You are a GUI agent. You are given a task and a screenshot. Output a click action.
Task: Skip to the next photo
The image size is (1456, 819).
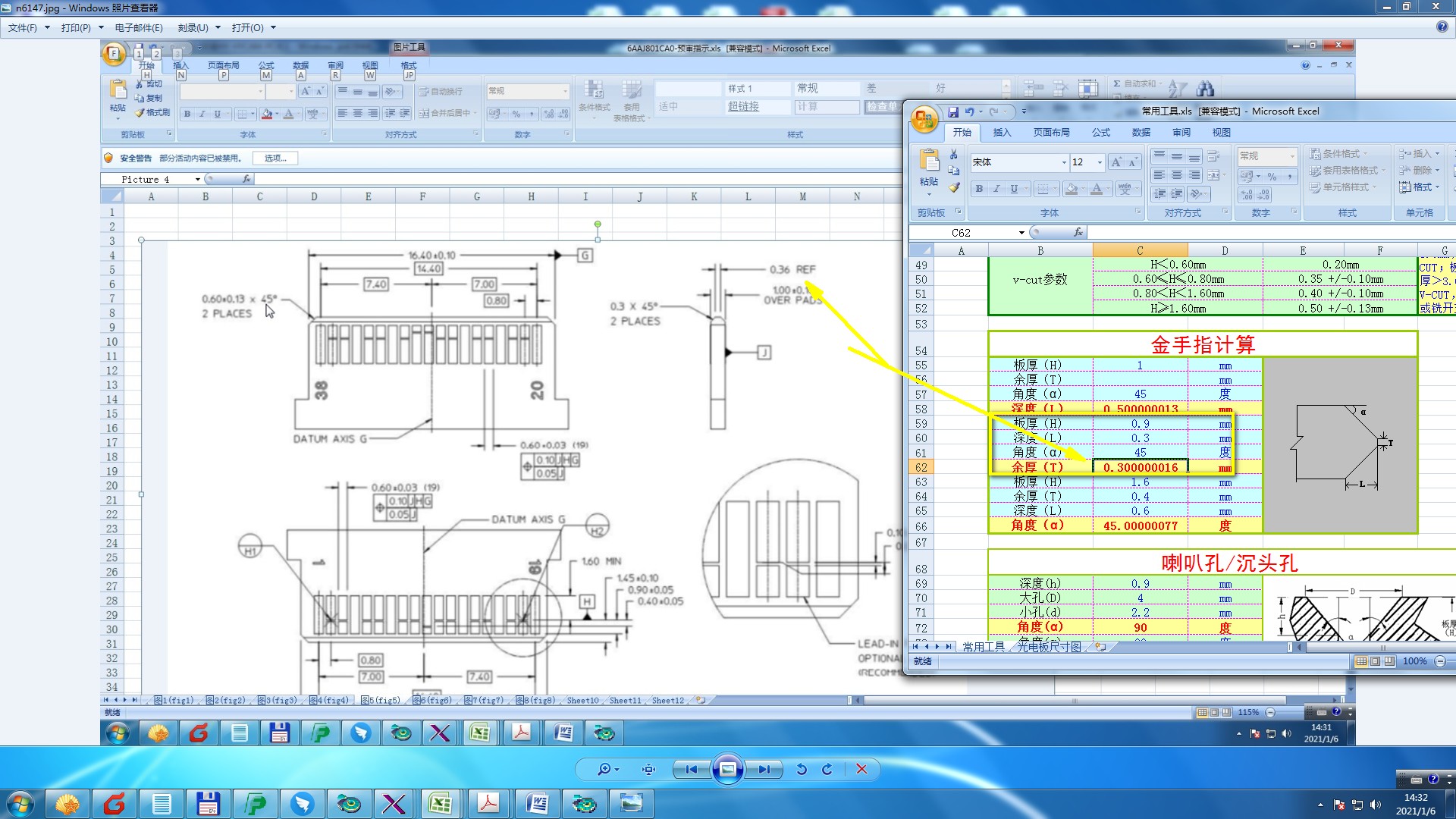[x=764, y=769]
